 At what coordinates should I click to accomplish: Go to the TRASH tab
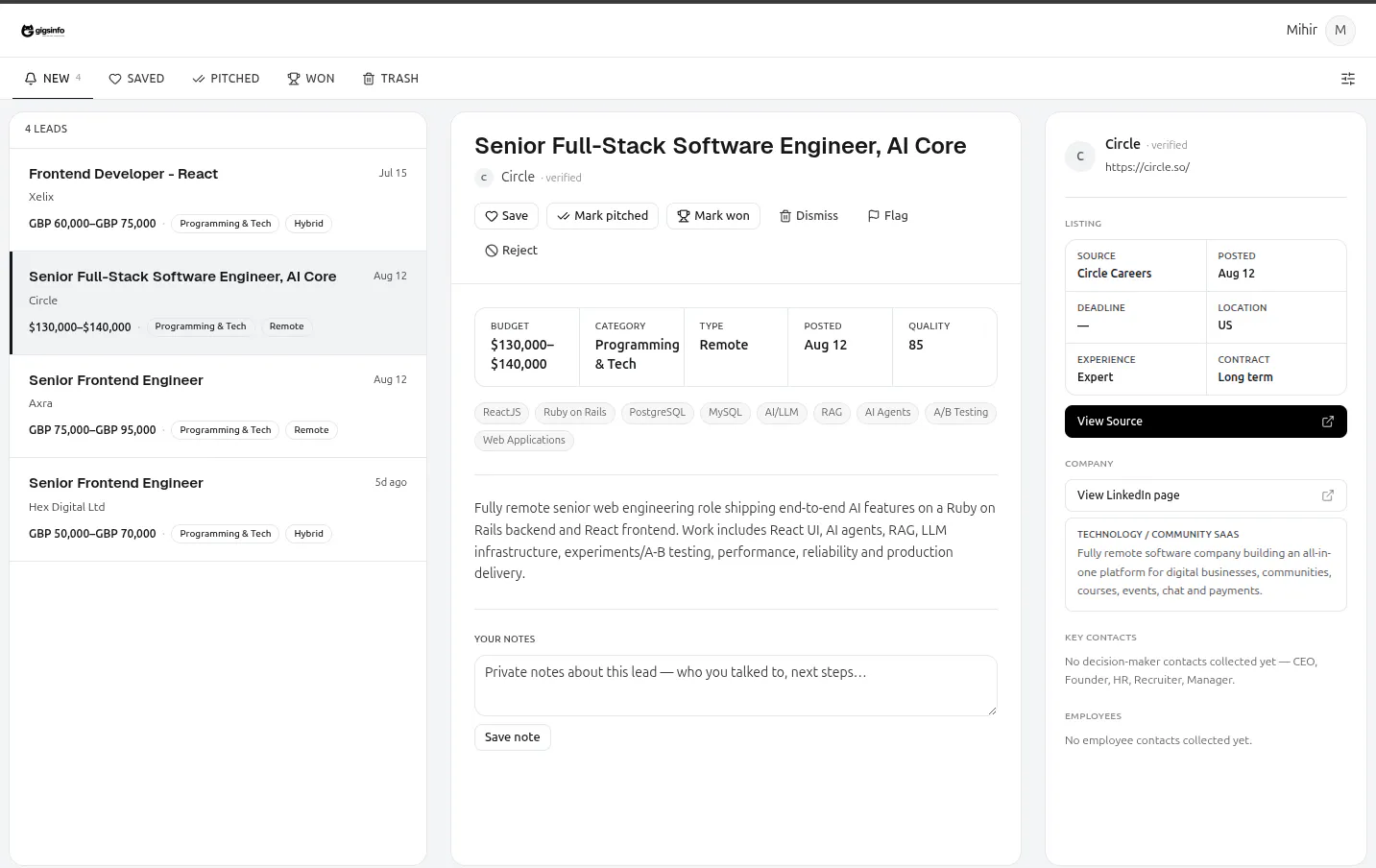pyautogui.click(x=391, y=79)
